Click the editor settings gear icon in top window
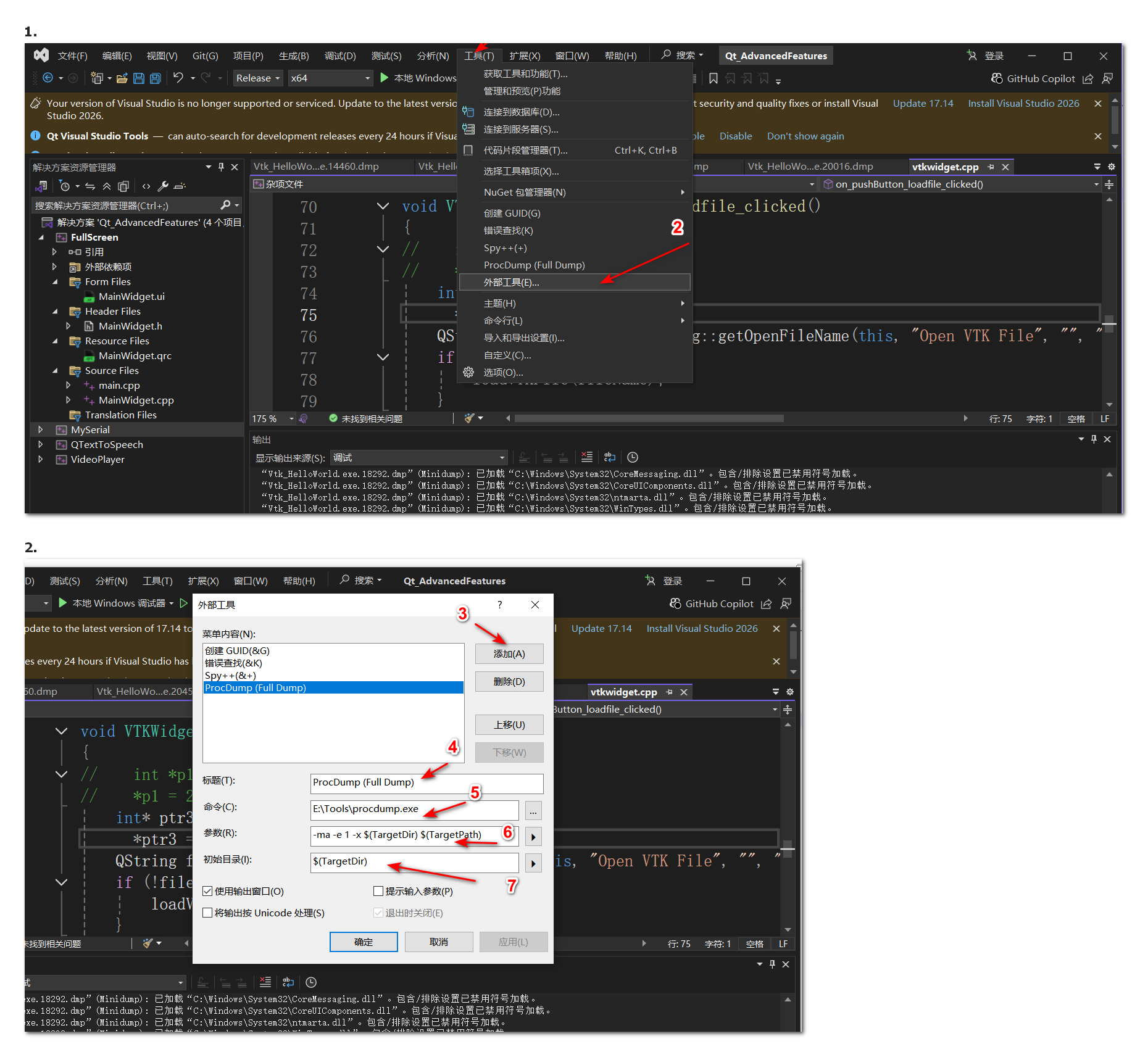 click(x=1112, y=167)
